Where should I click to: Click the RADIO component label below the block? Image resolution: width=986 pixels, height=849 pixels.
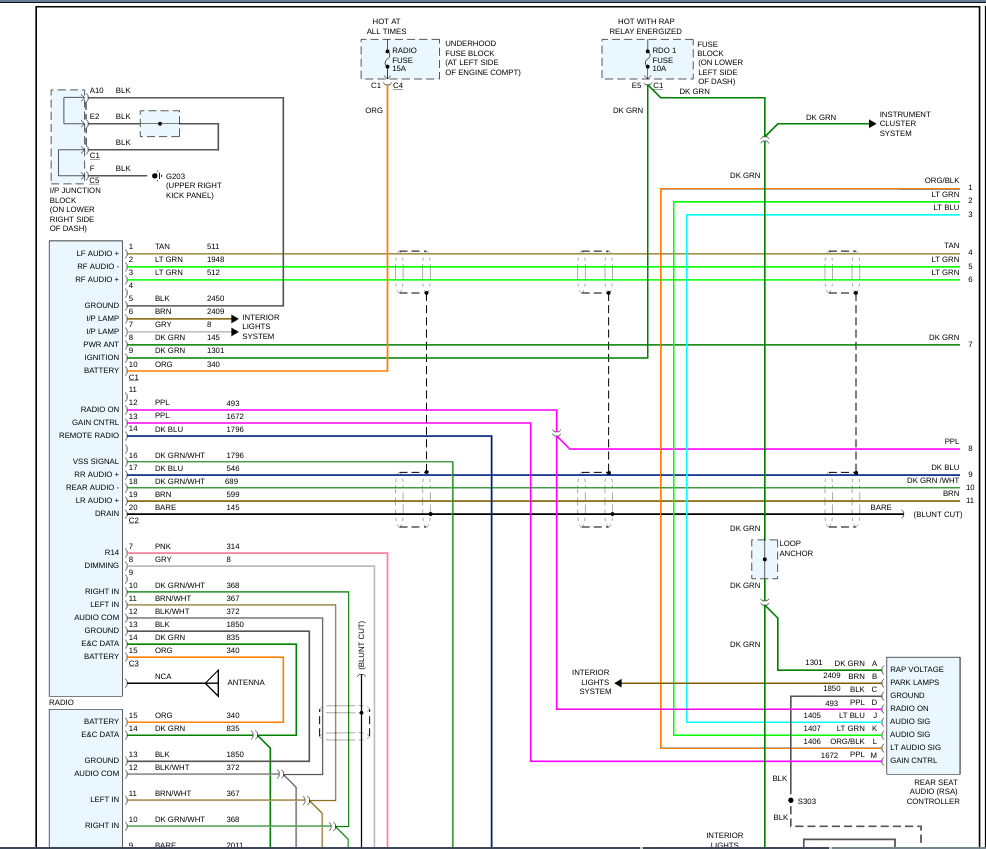coord(62,702)
